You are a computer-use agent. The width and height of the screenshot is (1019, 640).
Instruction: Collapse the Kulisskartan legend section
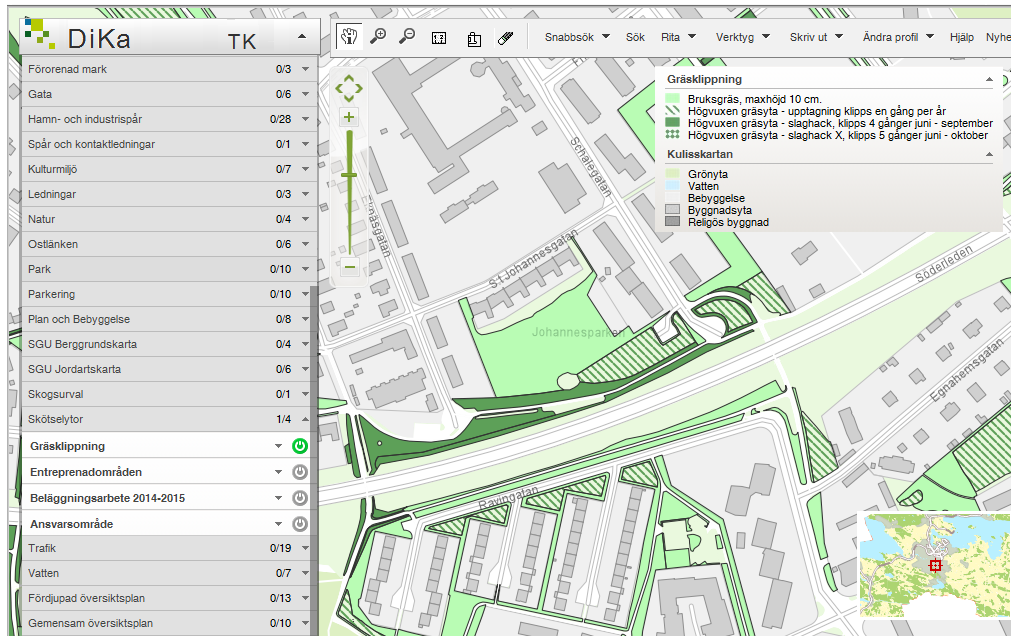tap(989, 155)
